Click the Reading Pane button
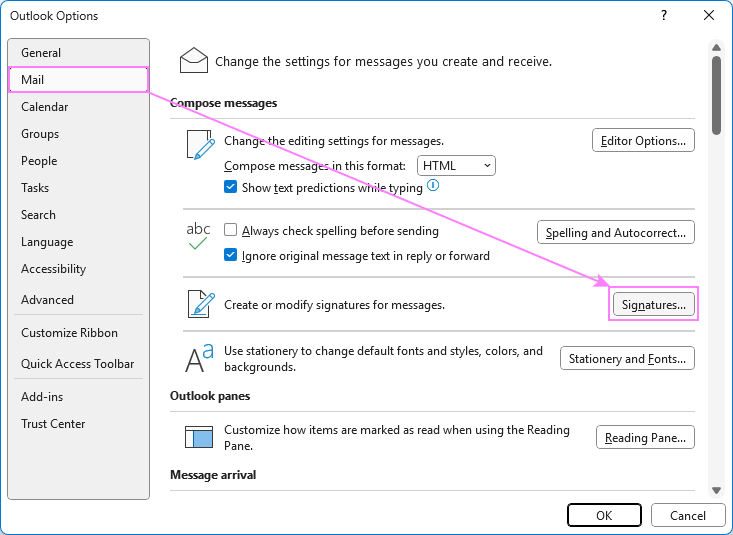 [x=645, y=437]
